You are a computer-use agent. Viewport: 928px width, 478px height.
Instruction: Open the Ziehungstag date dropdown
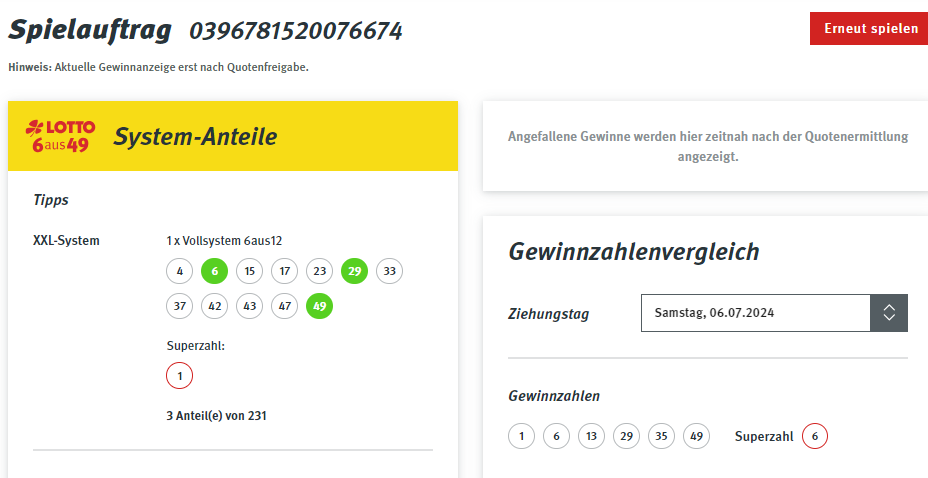click(x=774, y=313)
